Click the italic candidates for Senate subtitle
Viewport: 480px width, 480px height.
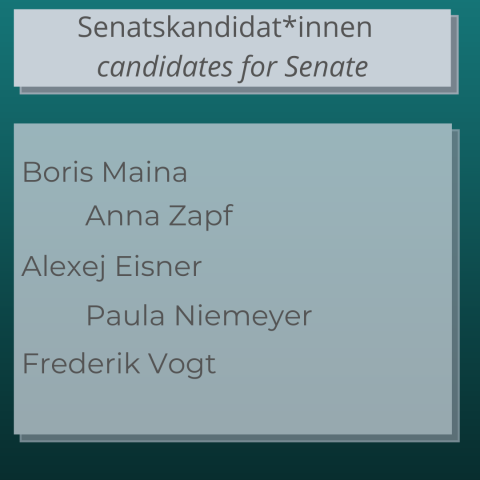[232, 68]
